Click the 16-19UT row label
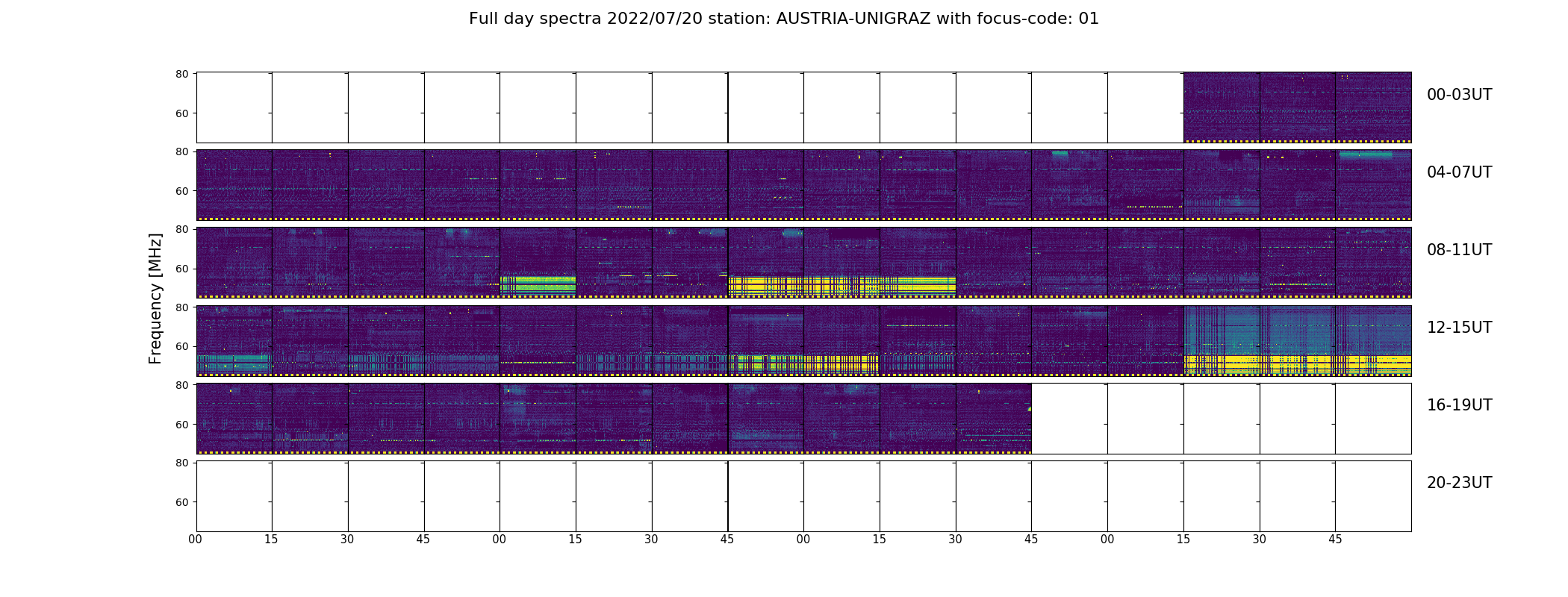The width and height of the screenshot is (1568, 597). tap(1459, 405)
